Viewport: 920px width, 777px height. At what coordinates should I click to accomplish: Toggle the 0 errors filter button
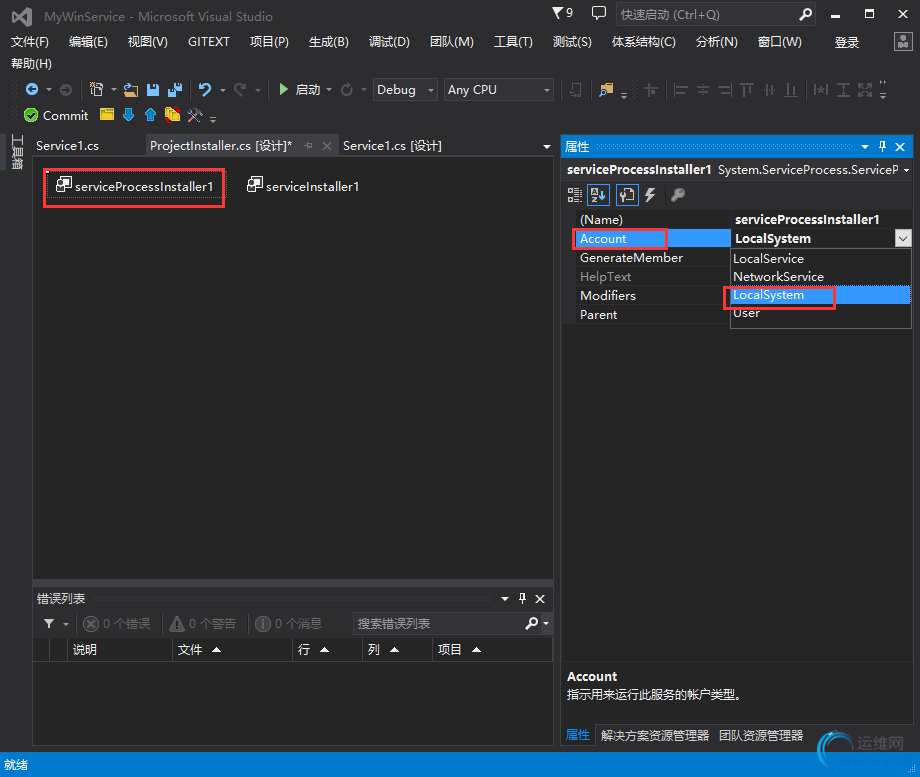pos(117,624)
